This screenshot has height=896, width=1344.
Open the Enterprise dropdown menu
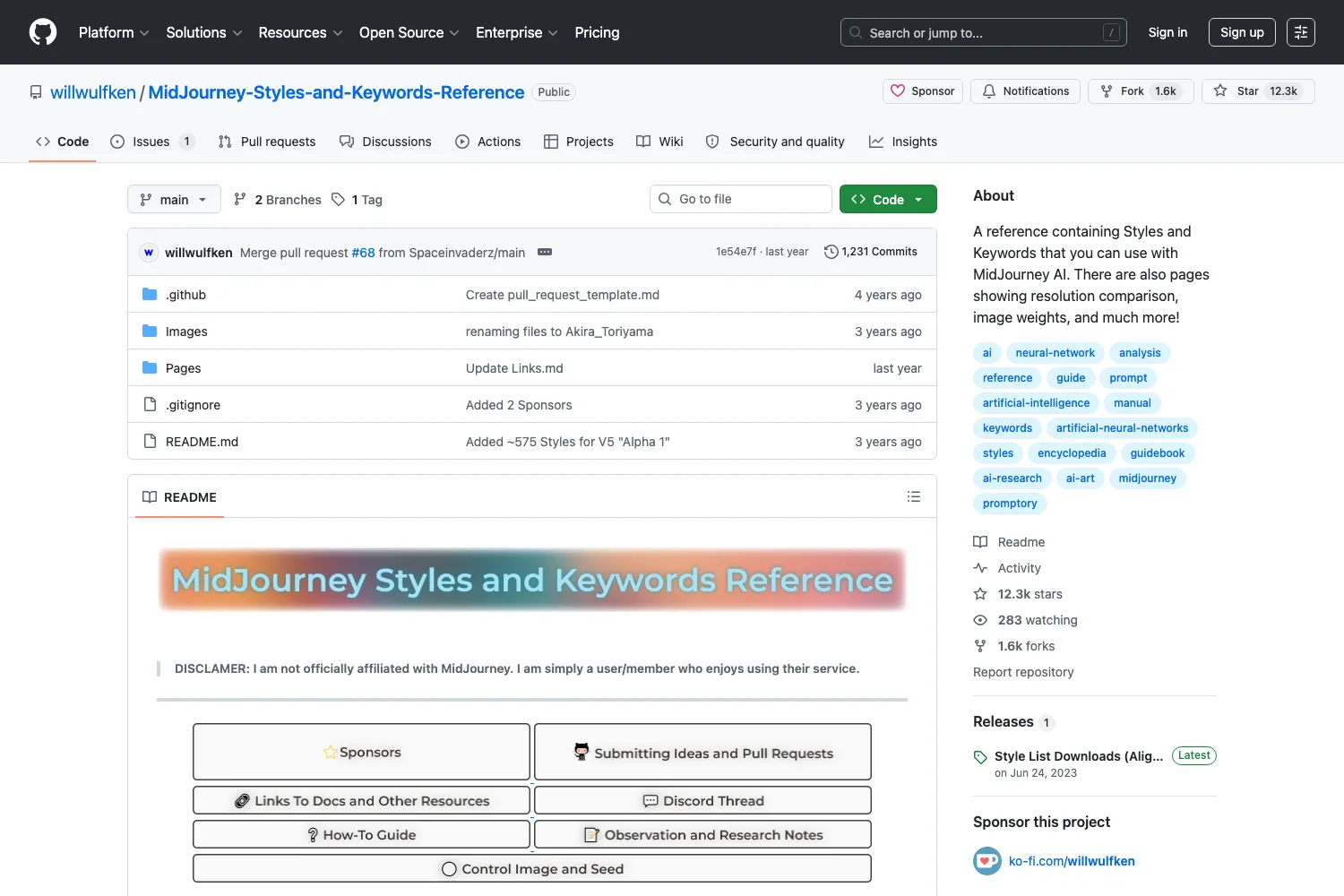point(517,32)
